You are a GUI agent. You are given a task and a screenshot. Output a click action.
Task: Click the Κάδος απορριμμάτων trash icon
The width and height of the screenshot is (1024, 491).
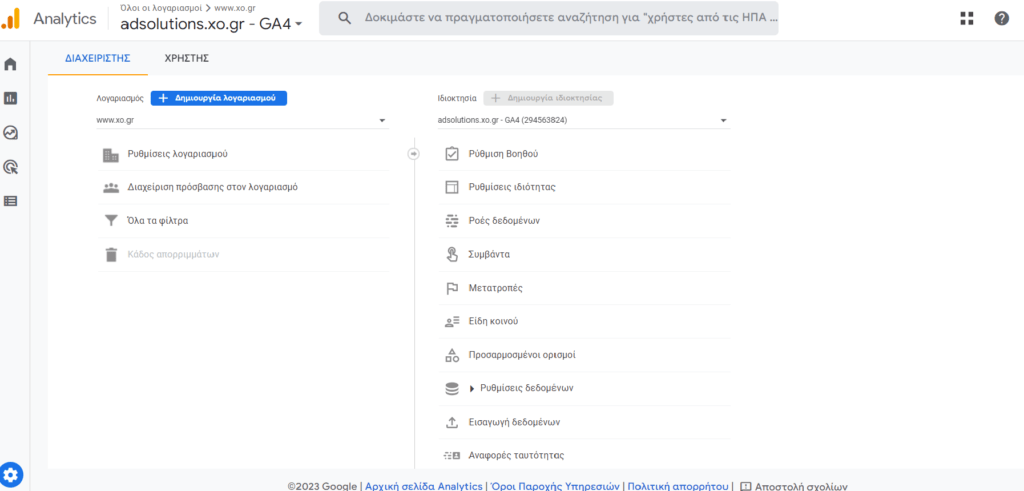tap(111, 255)
